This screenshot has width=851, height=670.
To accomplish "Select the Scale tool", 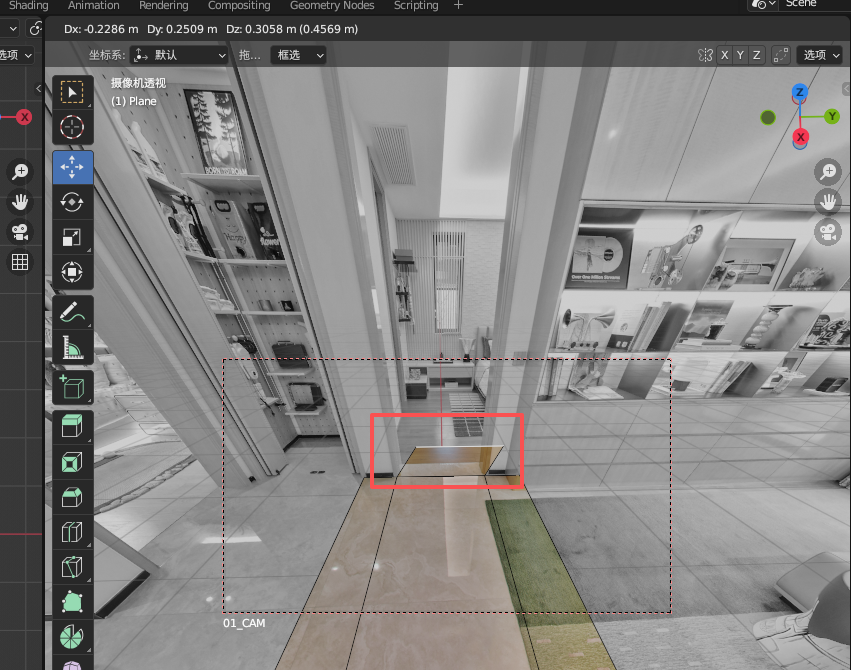I will pyautogui.click(x=73, y=237).
